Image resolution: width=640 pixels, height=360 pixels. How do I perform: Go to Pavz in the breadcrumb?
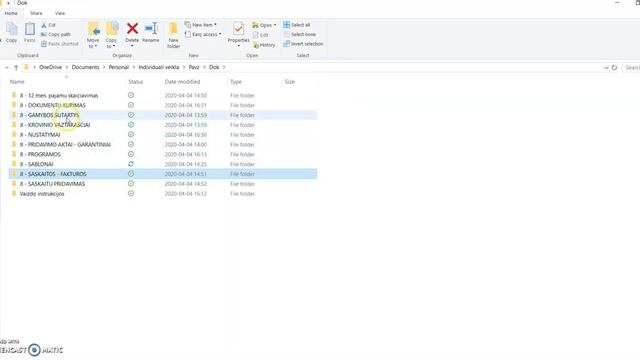194,67
